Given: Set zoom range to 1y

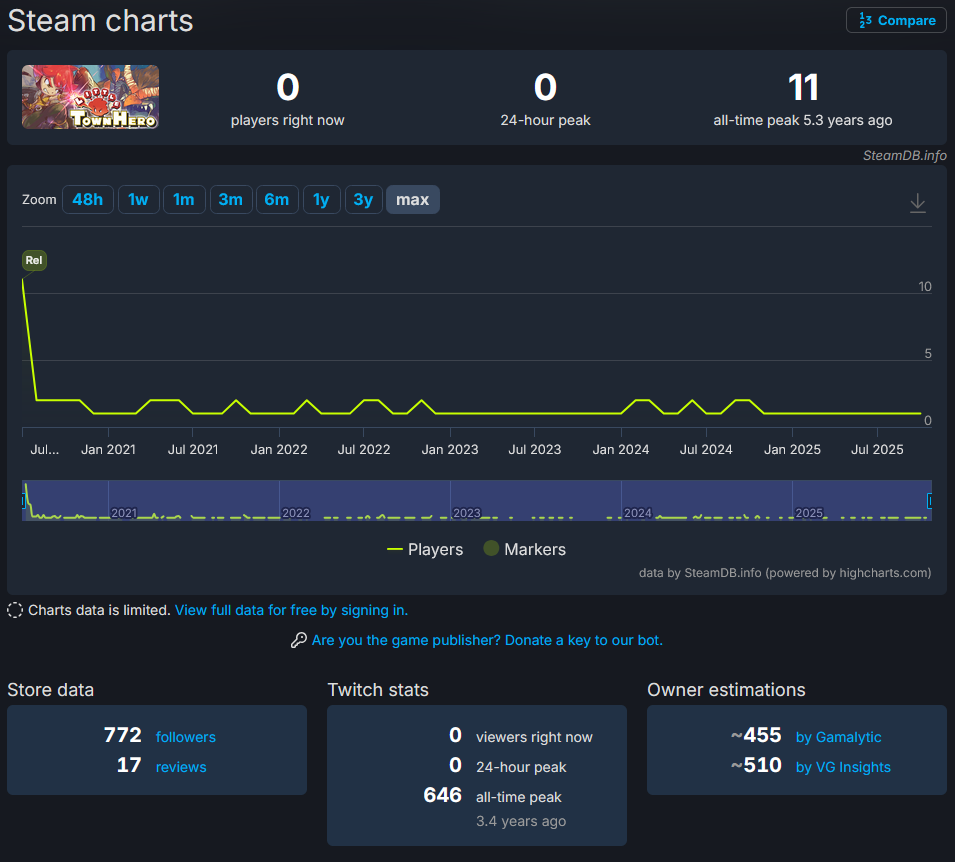Looking at the screenshot, I should click(x=322, y=199).
